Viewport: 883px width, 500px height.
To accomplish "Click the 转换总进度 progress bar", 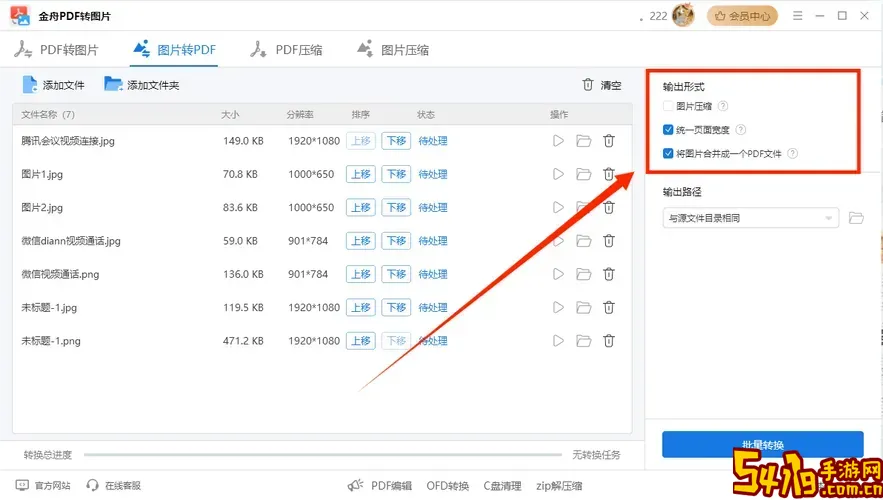I will click(x=323, y=454).
